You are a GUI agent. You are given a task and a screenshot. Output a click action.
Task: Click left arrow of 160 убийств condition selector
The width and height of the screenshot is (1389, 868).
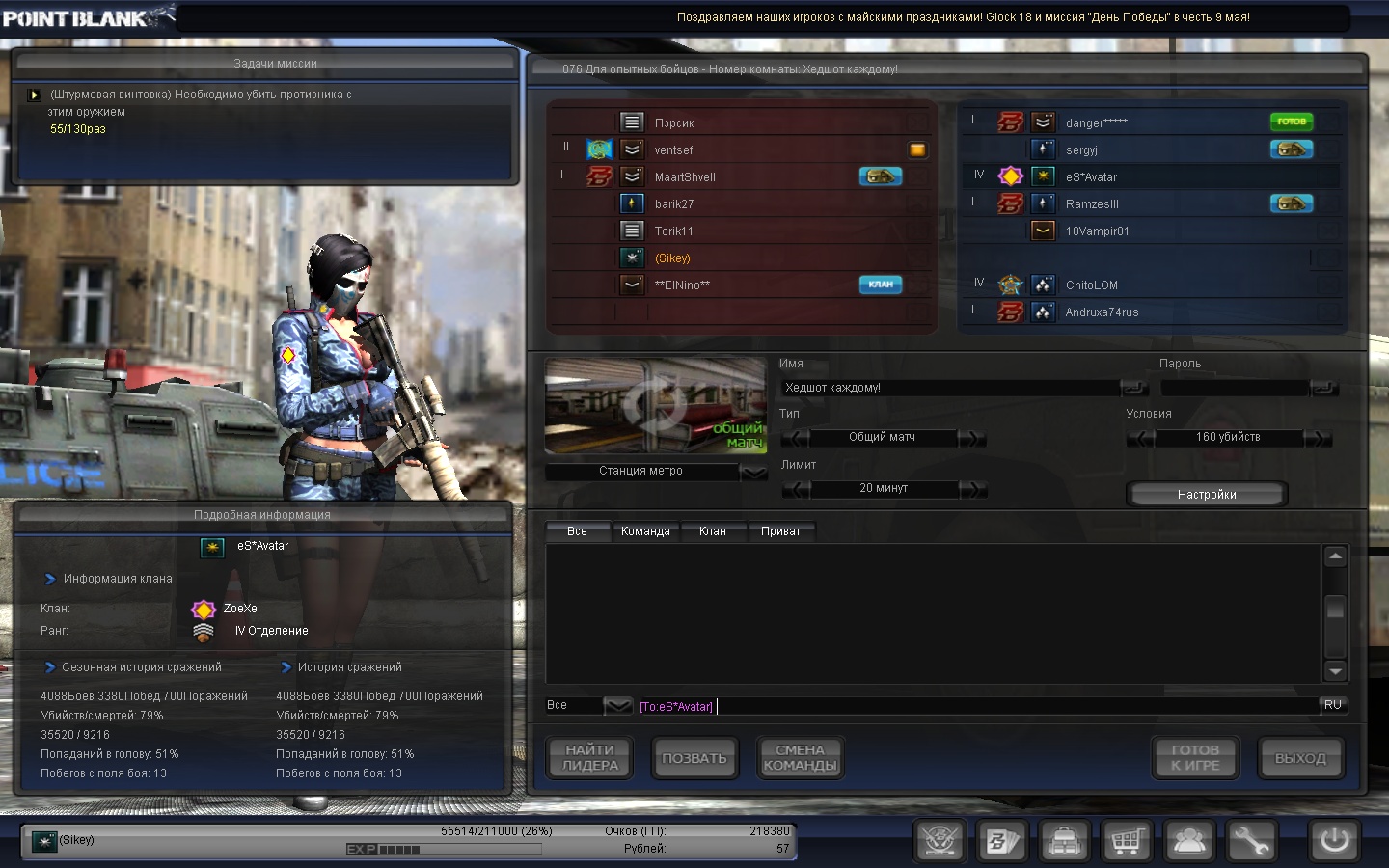click(1140, 438)
